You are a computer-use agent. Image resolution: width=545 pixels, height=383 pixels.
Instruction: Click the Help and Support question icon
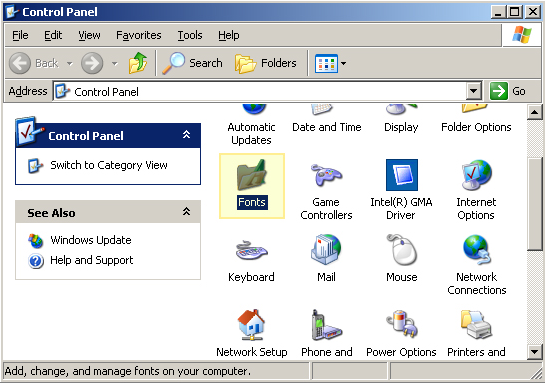pyautogui.click(x=36, y=261)
